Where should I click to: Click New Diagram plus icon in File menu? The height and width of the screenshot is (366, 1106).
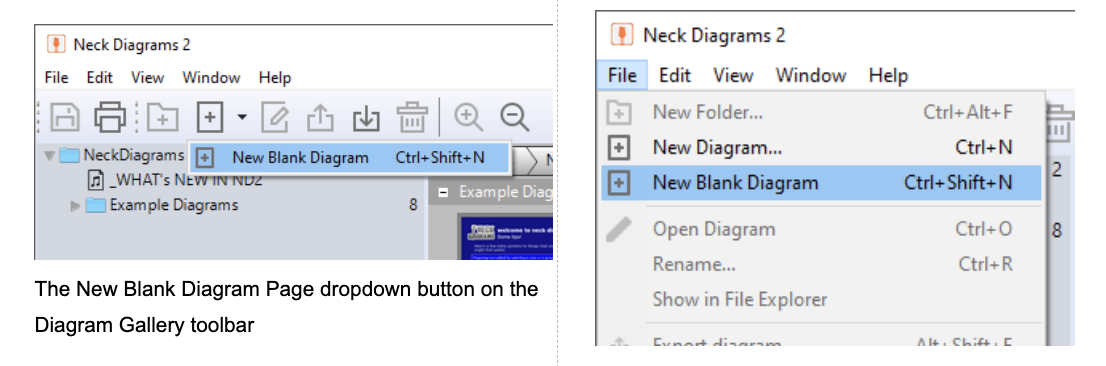[x=619, y=147]
